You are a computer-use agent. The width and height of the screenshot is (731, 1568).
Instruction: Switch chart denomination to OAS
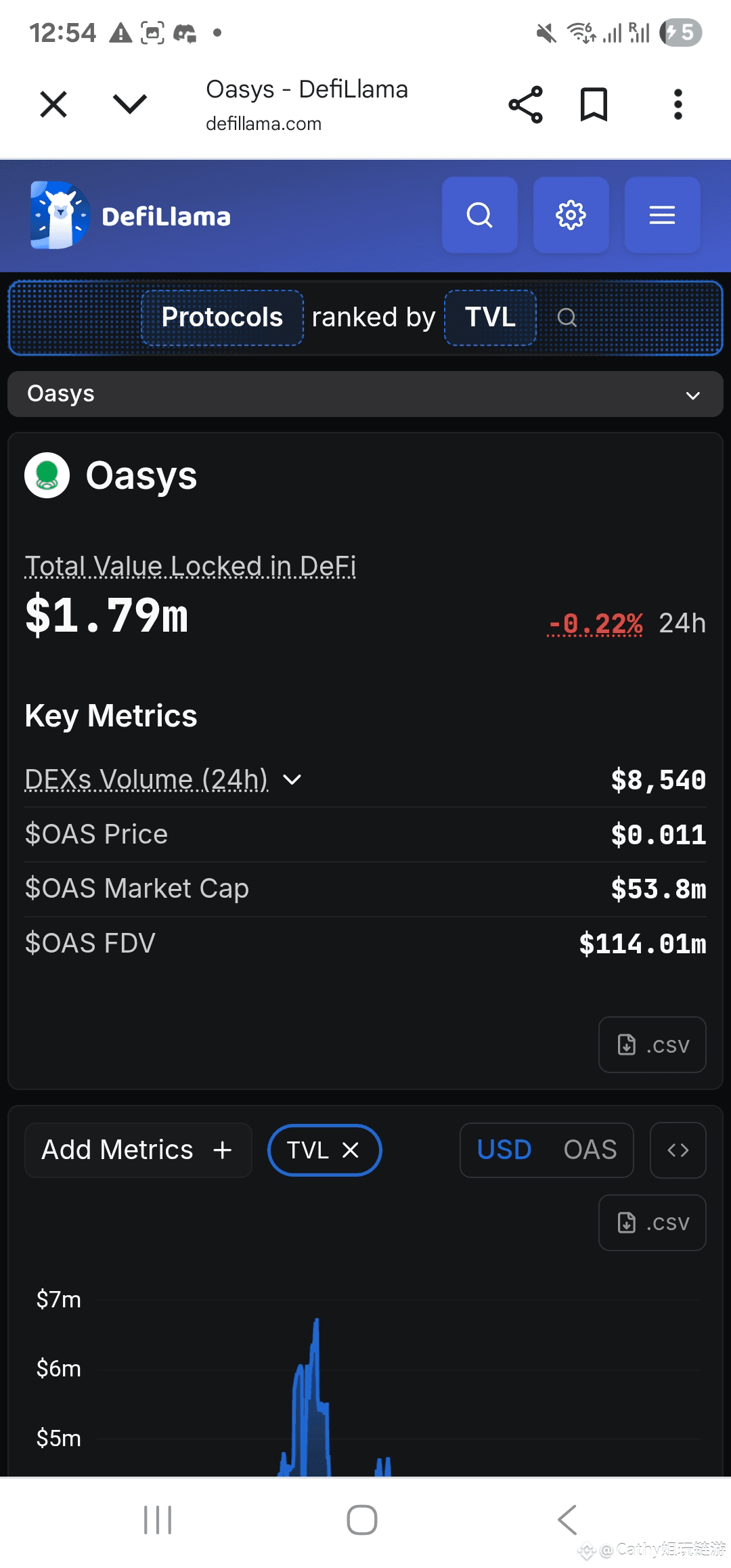point(590,1150)
